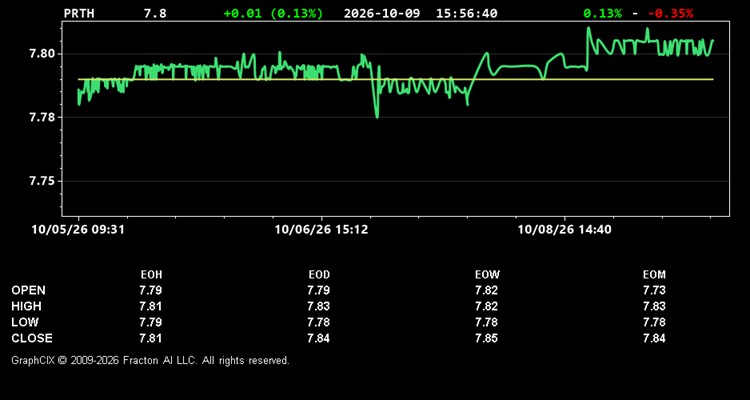Click the EOD OPEN value 7.79
Viewport: 750px width, 400px height.
click(x=319, y=290)
